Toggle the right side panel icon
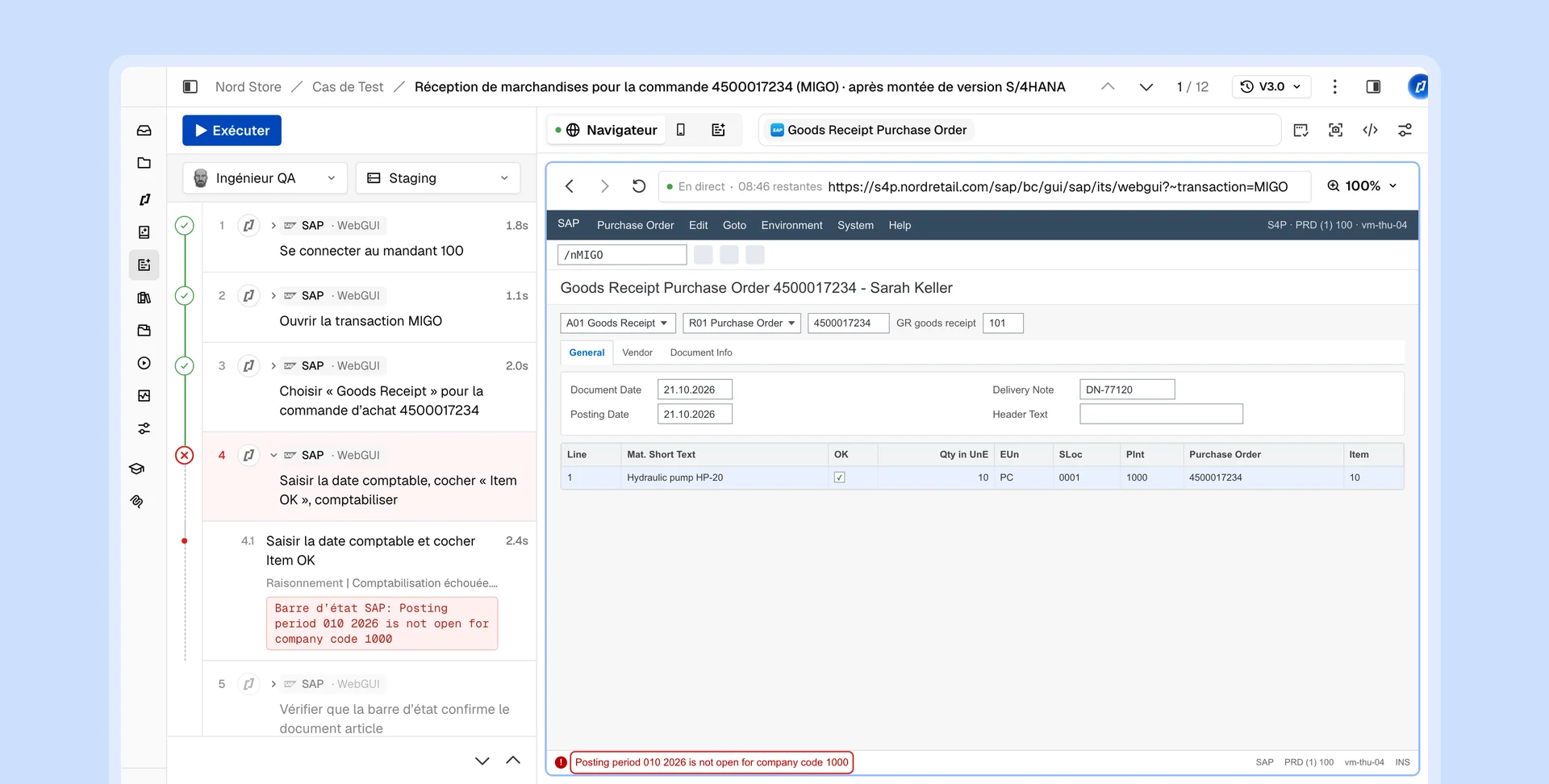1549x784 pixels. pyautogui.click(x=1373, y=87)
